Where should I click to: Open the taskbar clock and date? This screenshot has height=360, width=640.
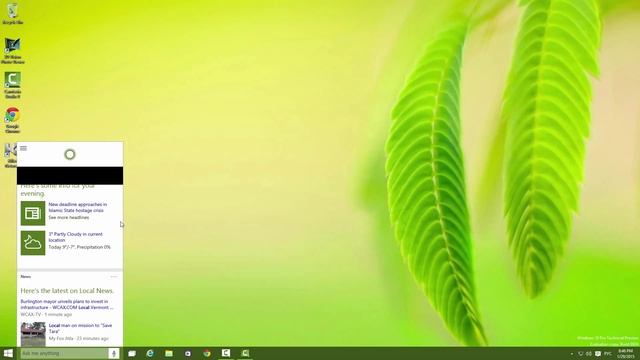click(625, 354)
